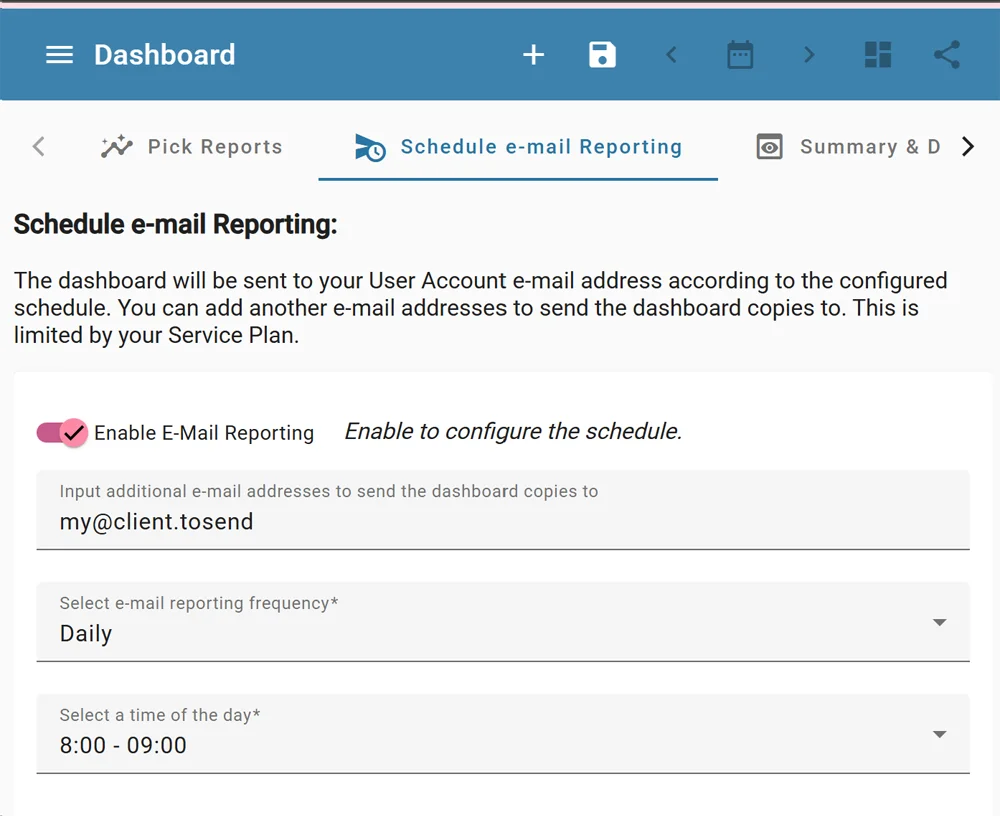1000x816 pixels.
Task: Click the Summary eye icon
Action: (x=769, y=146)
